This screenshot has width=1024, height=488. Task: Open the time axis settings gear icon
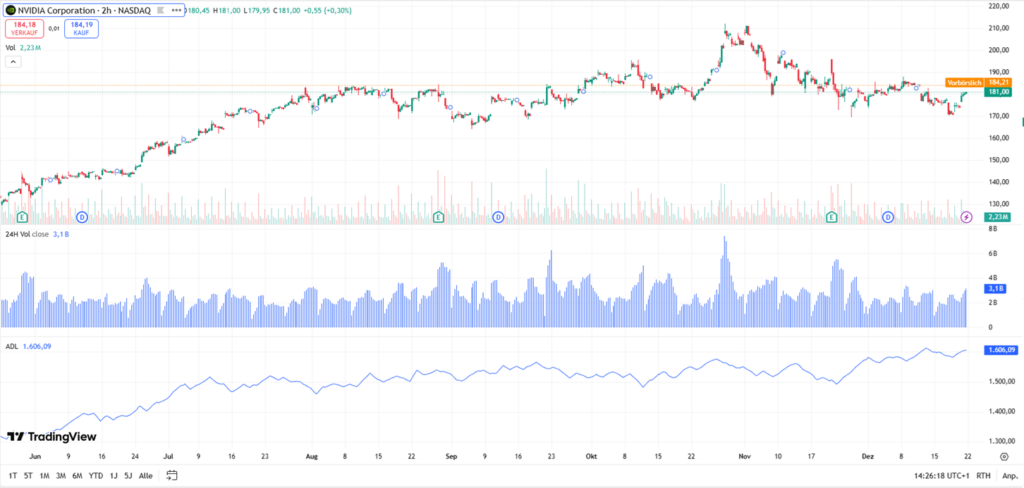1004,456
